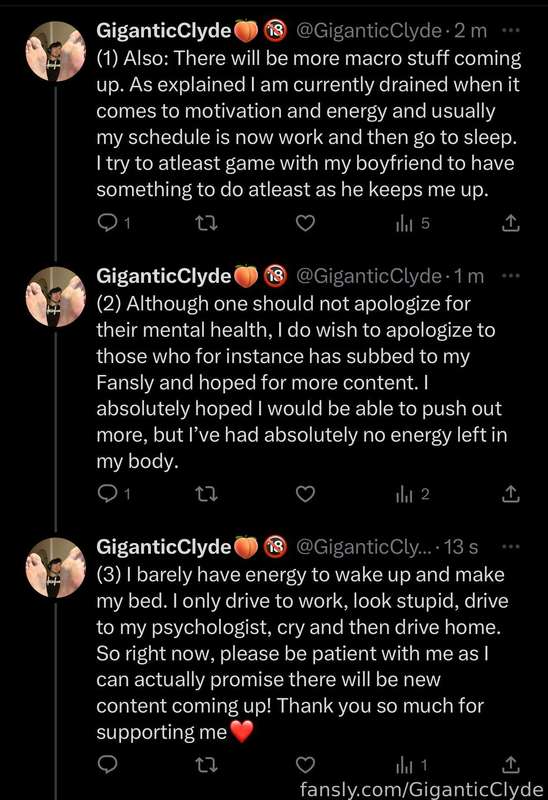Open GiganticClyde's avatar on the first tweet
Viewport: 548px width, 800px height.
click(x=56, y=51)
